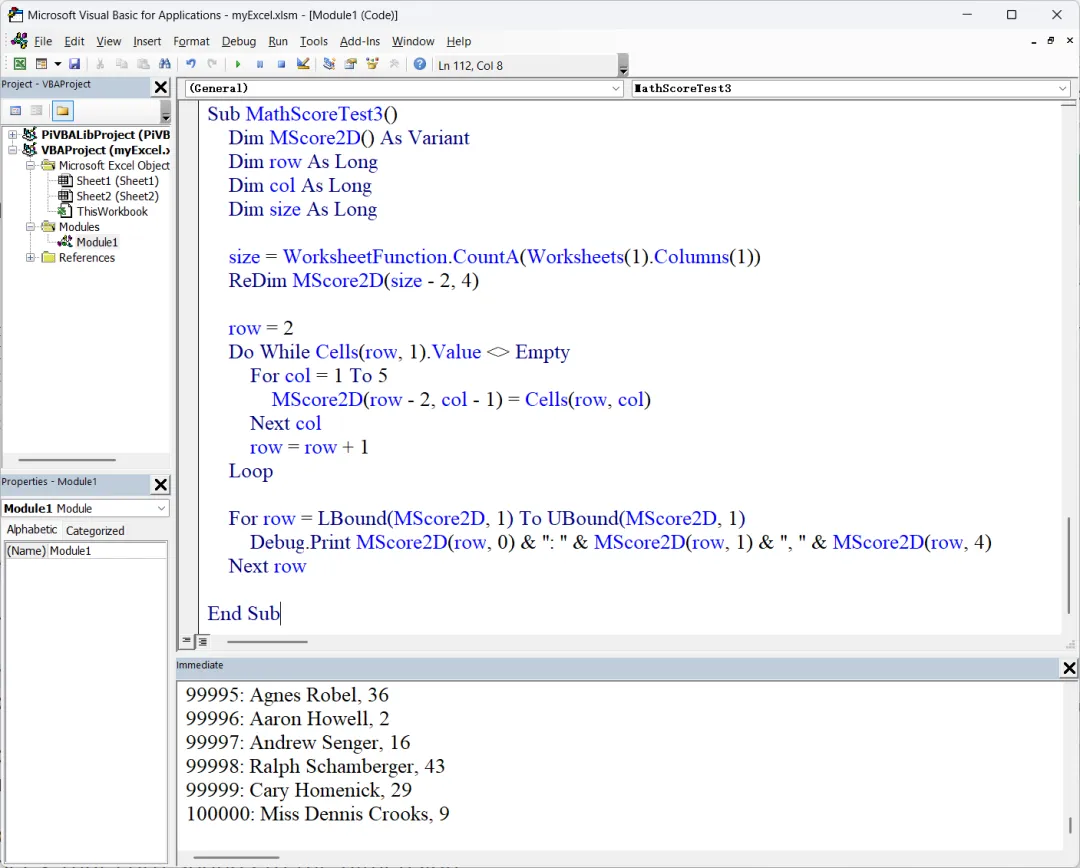Expand the PiVBALibProject tree node
The image size is (1080, 868).
[x=12, y=134]
